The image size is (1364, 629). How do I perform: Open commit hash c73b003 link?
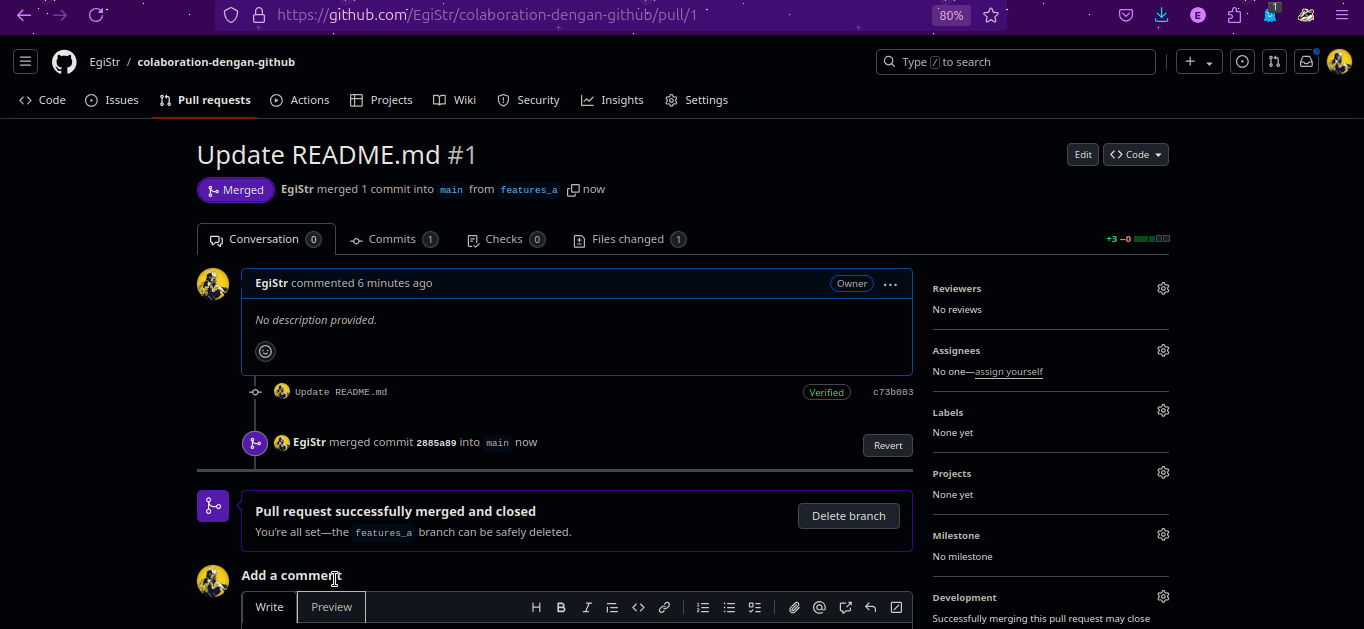pyautogui.click(x=893, y=392)
